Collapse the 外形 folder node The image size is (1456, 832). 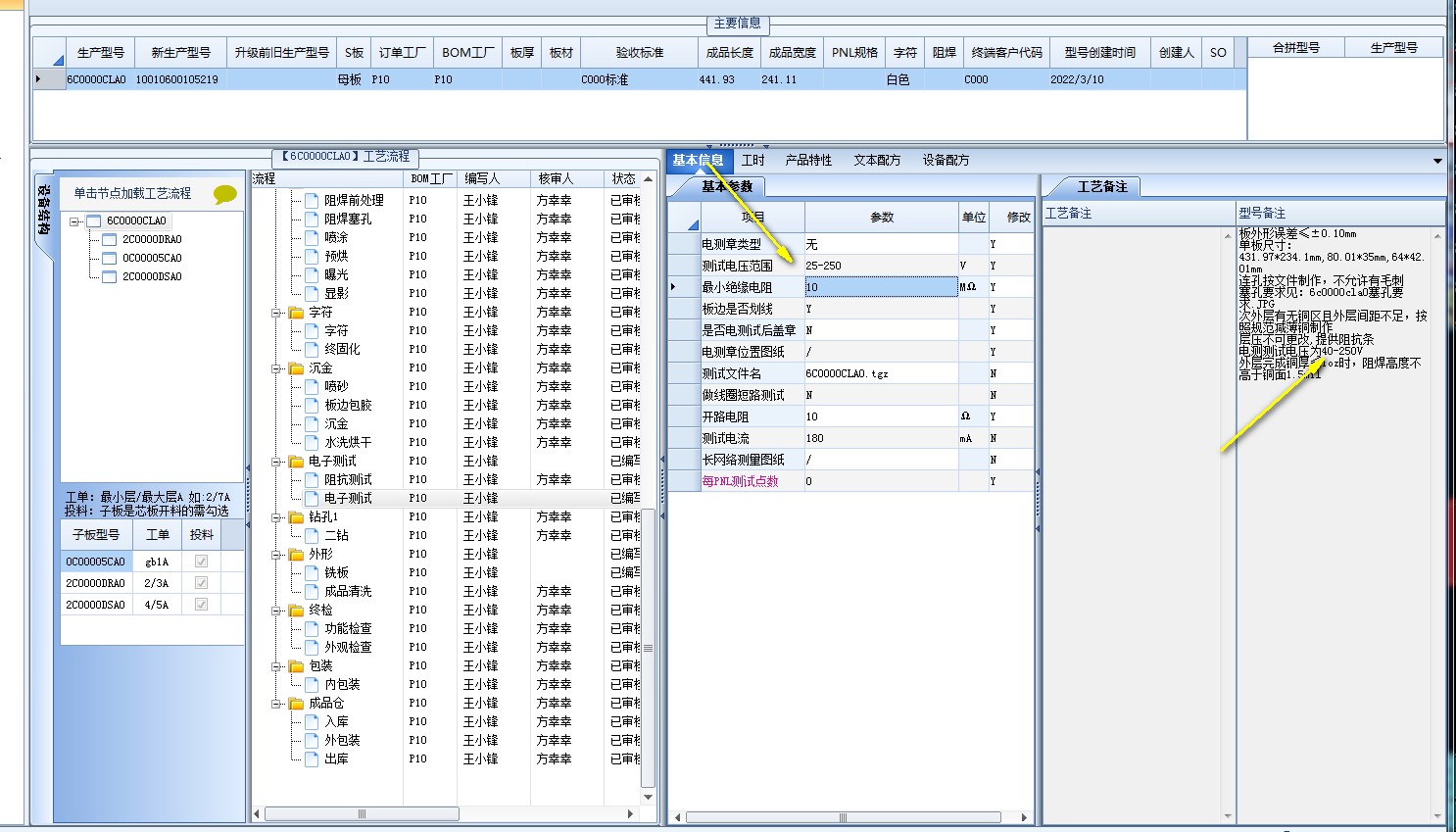(x=277, y=555)
